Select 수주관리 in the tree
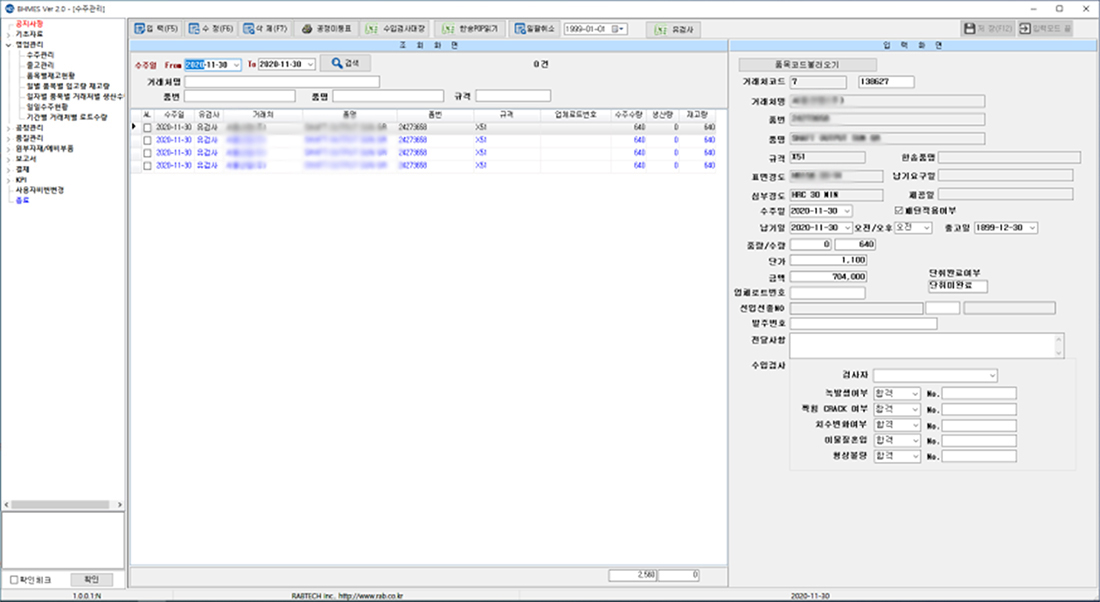Screen dimensions: 1100x602 coord(40,55)
